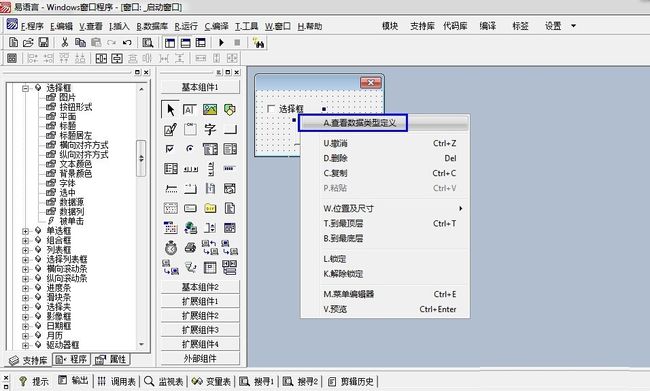Open the dropdown arrow next to 设置
The height and width of the screenshot is (391, 650).
(x=574, y=26)
